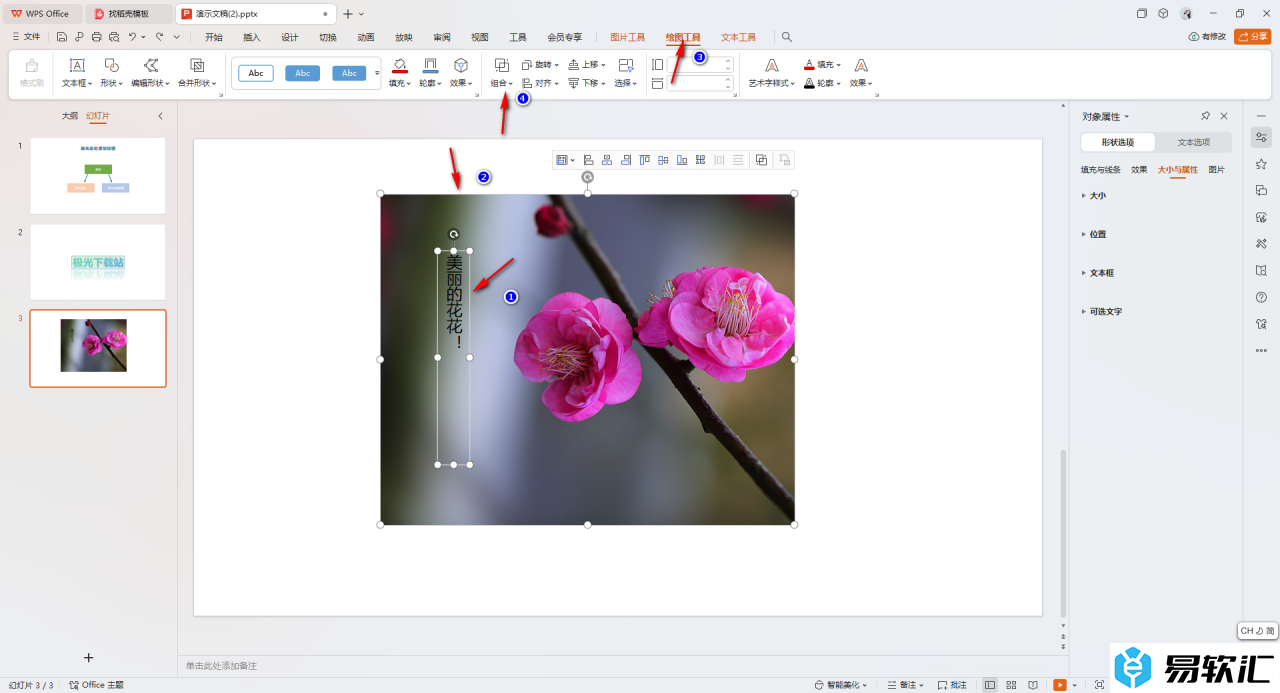
Task: Click align left icon in floating toolbar
Action: pyautogui.click(x=589, y=160)
